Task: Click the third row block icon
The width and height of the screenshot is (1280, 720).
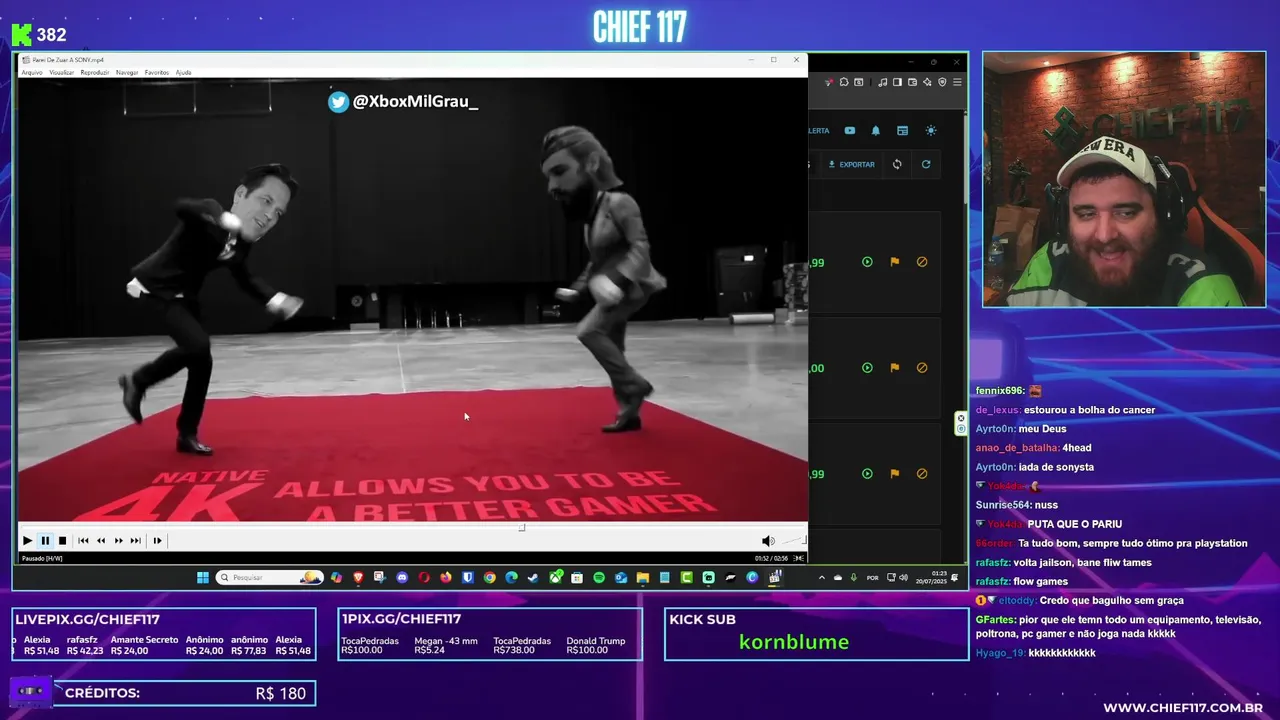Action: pos(922,474)
